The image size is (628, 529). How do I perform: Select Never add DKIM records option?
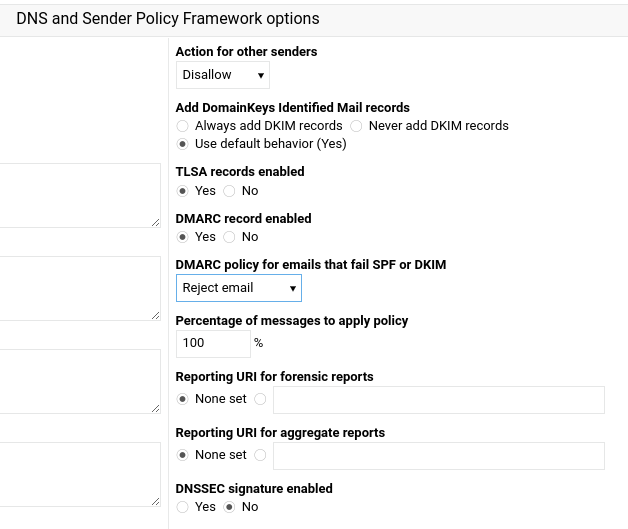pos(356,126)
